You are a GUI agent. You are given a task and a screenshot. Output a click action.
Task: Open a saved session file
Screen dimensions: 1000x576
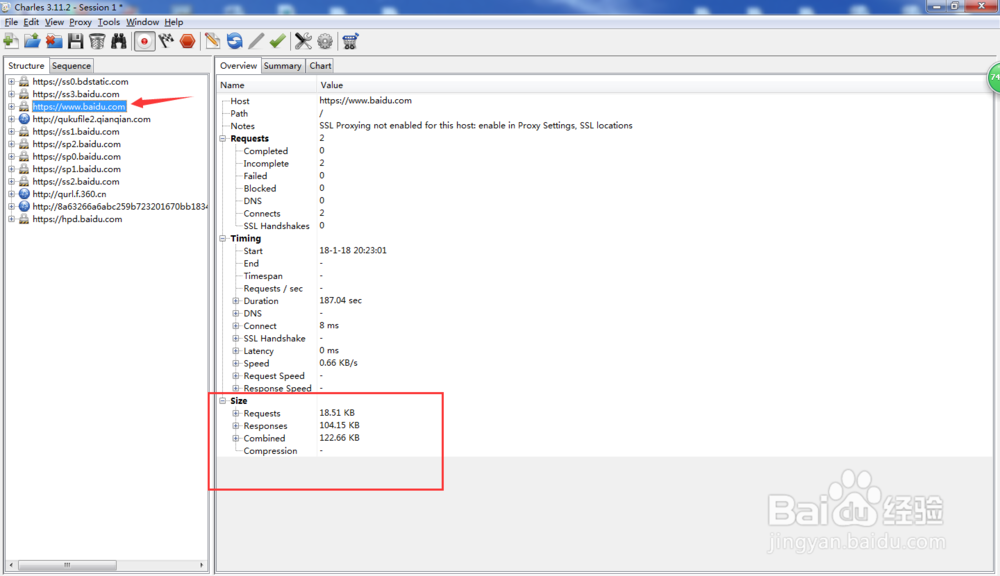(x=32, y=41)
